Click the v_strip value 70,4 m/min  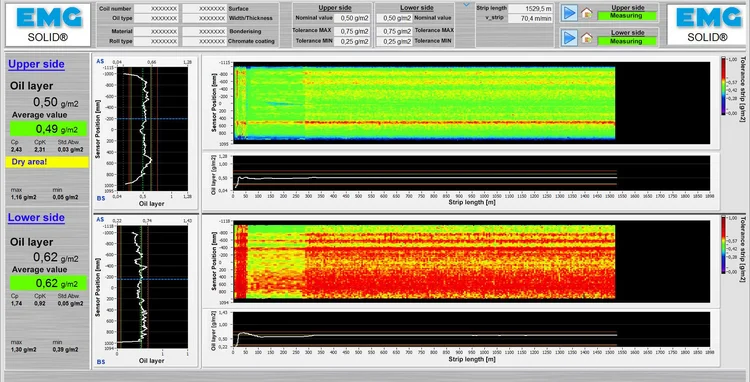pyautogui.click(x=530, y=19)
